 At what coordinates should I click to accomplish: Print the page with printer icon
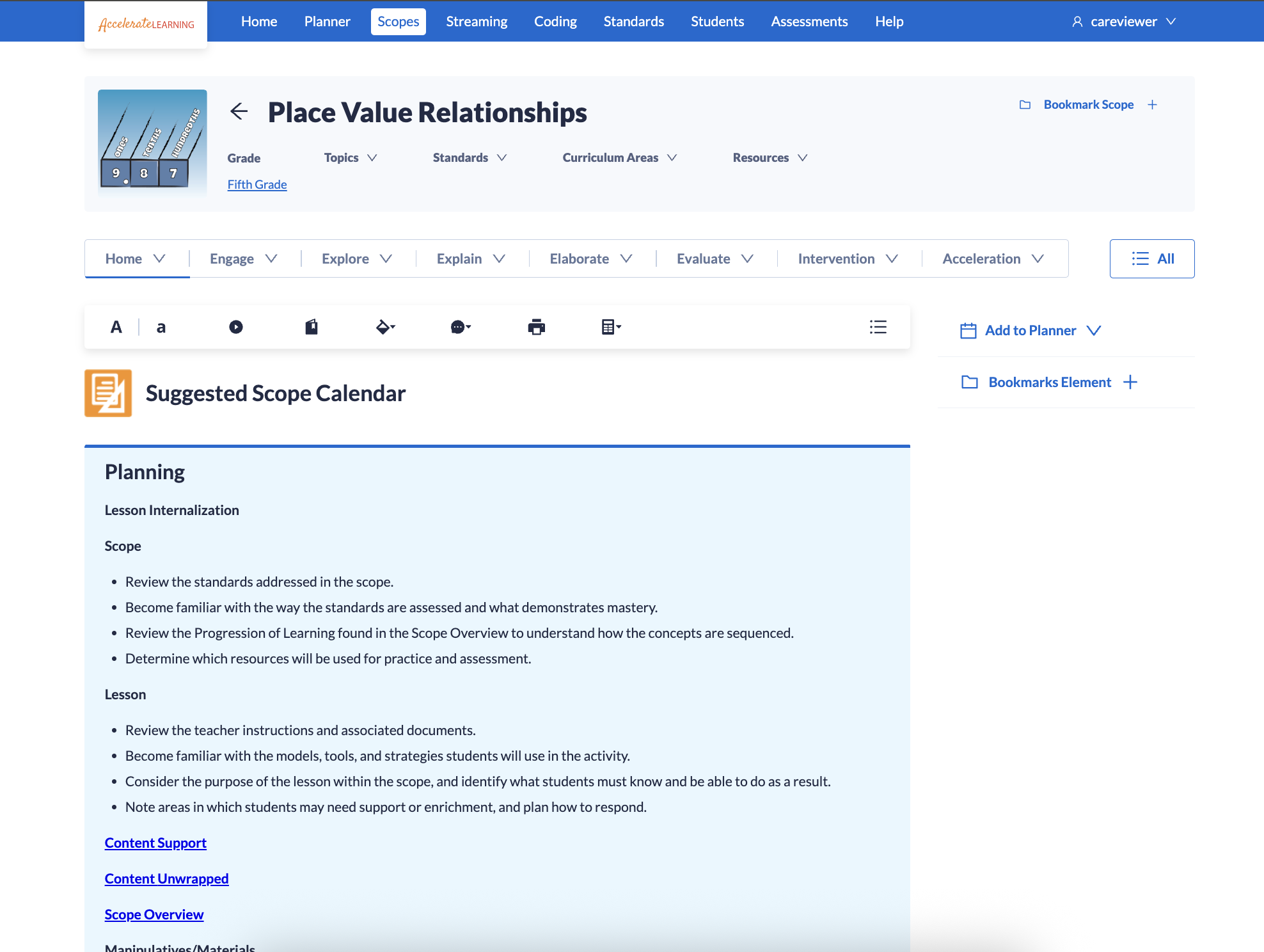(x=536, y=327)
